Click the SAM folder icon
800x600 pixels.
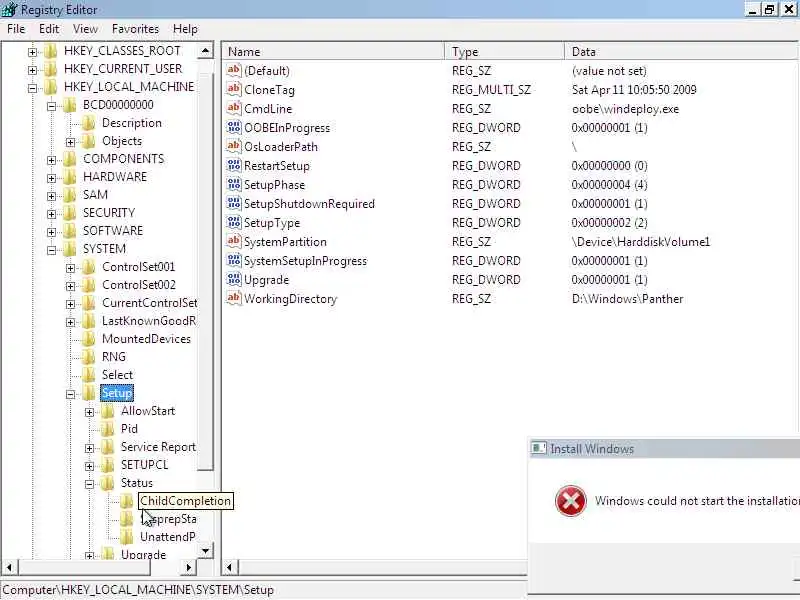69,195
